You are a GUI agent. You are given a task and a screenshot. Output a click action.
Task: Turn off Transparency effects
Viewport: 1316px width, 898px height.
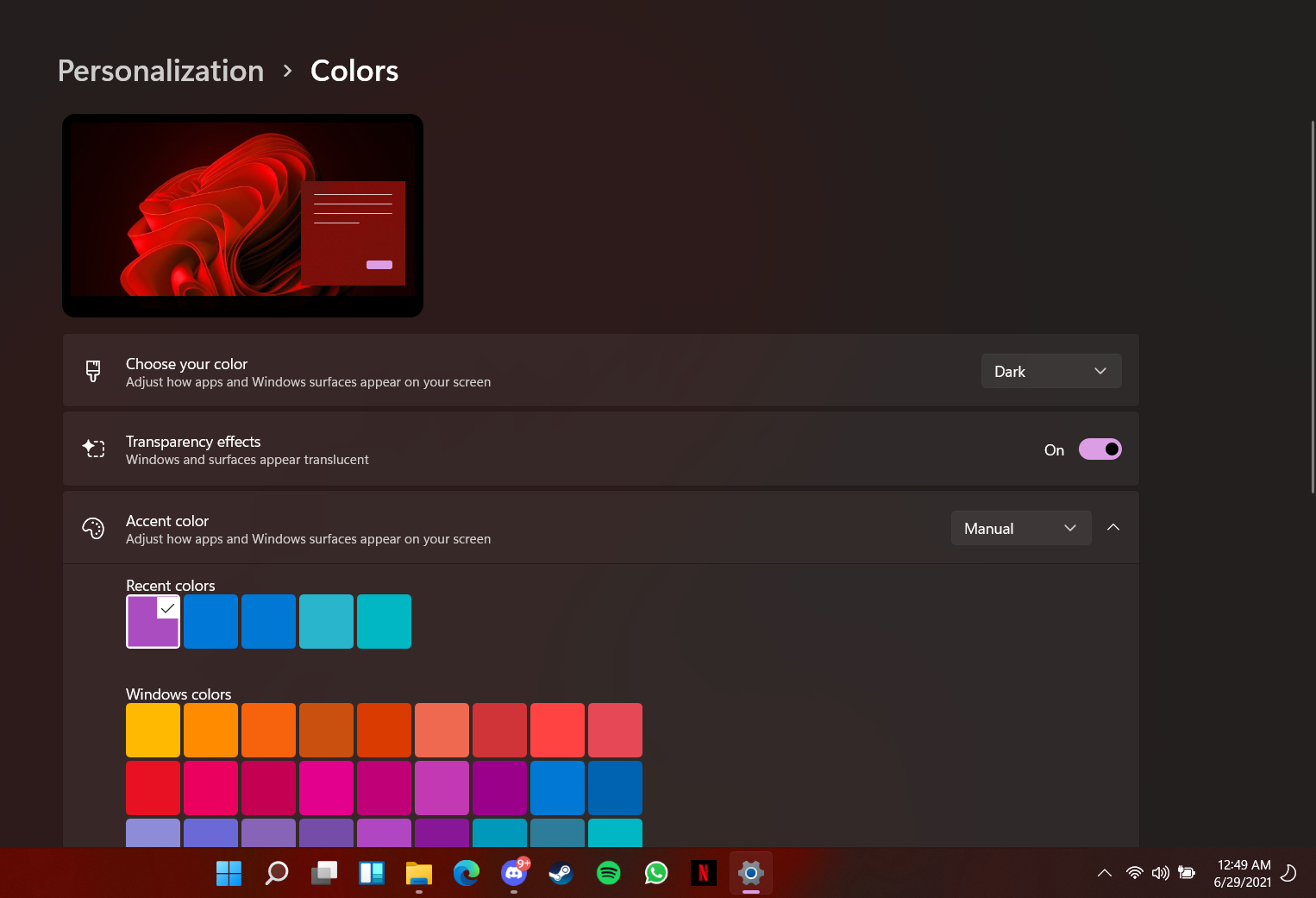(1100, 449)
